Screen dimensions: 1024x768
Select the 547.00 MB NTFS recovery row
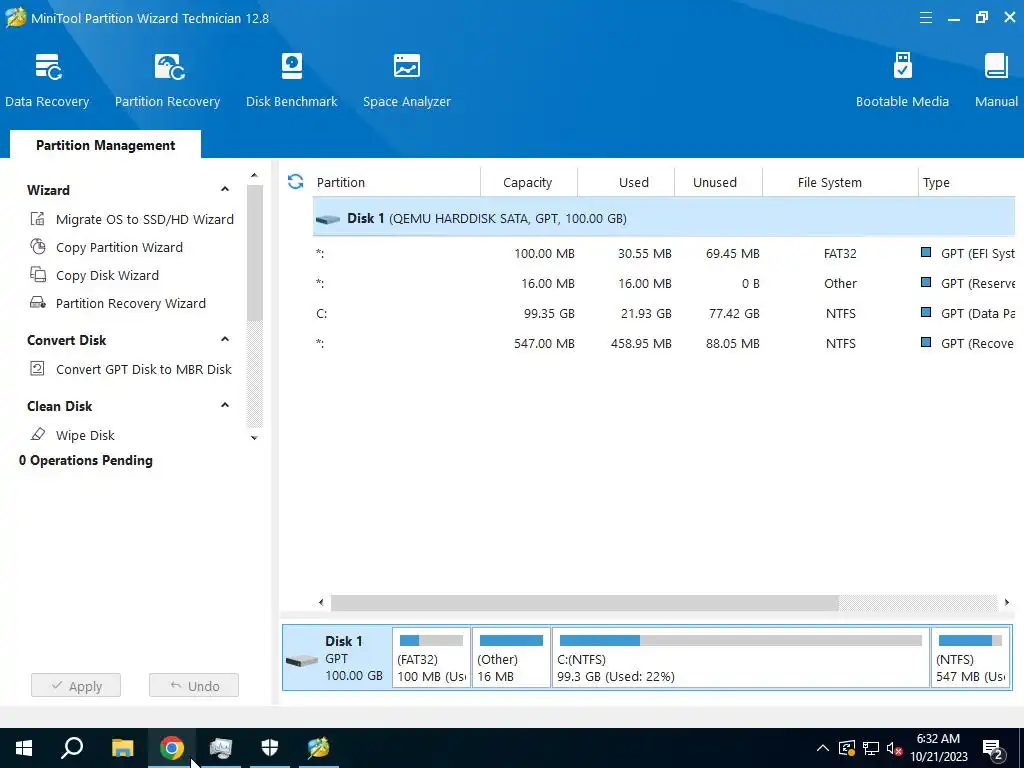click(664, 344)
